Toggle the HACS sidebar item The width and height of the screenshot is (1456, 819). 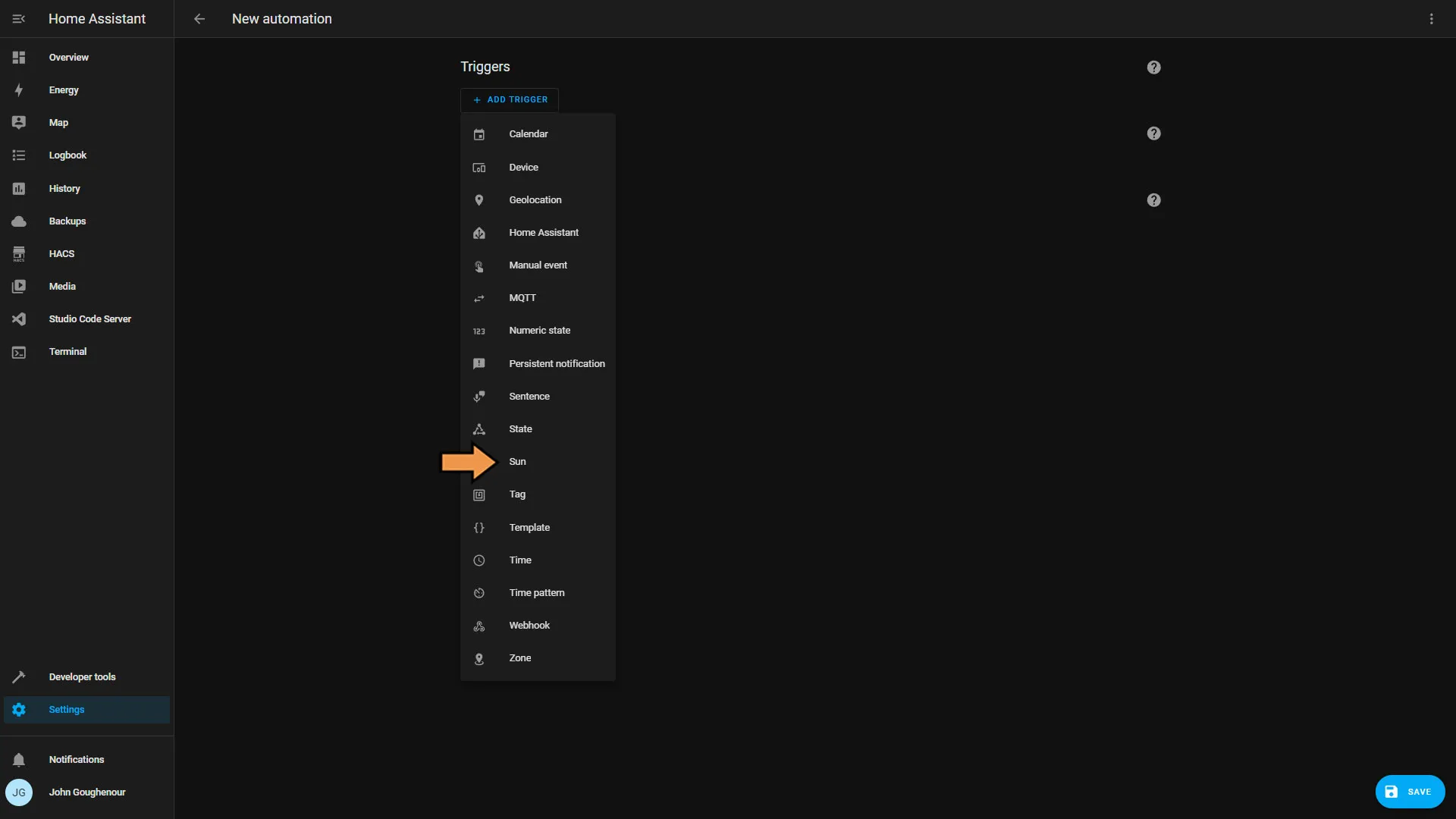pos(87,253)
